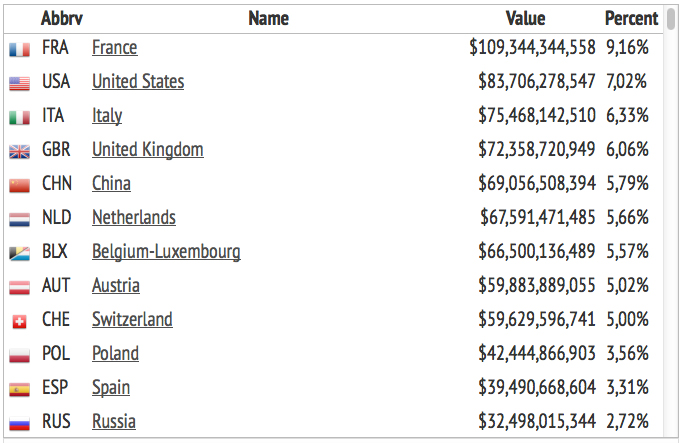The height and width of the screenshot is (443, 684).
Task: Click the Spain flag icon
Action: [x=19, y=389]
